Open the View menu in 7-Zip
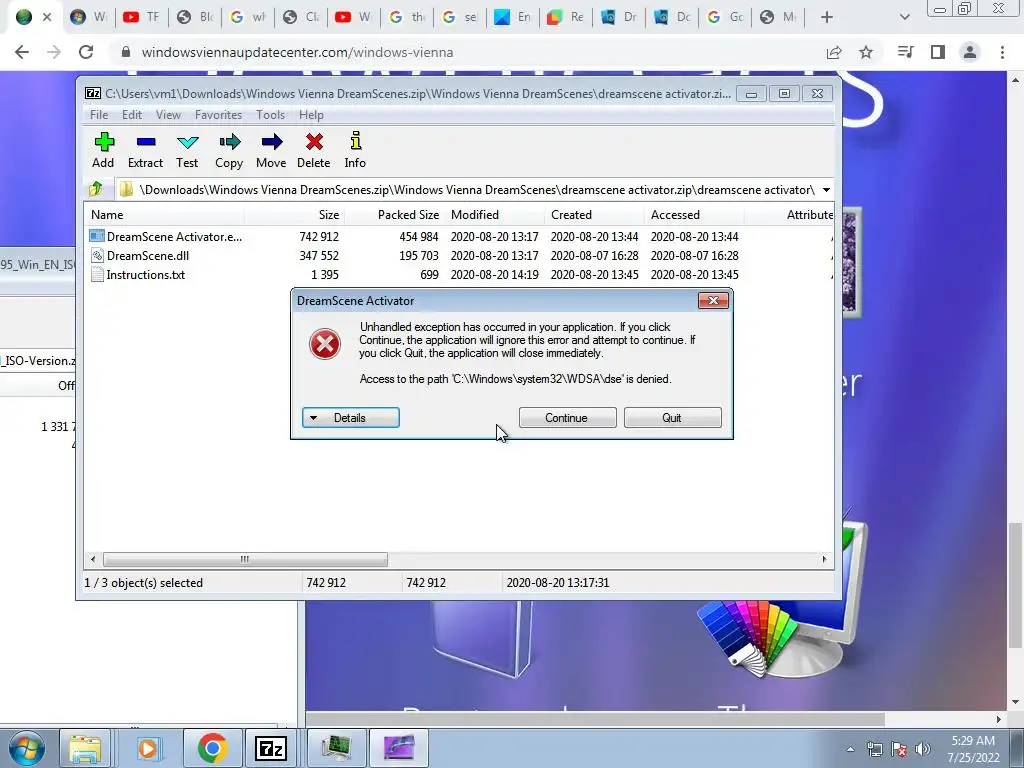 (168, 115)
